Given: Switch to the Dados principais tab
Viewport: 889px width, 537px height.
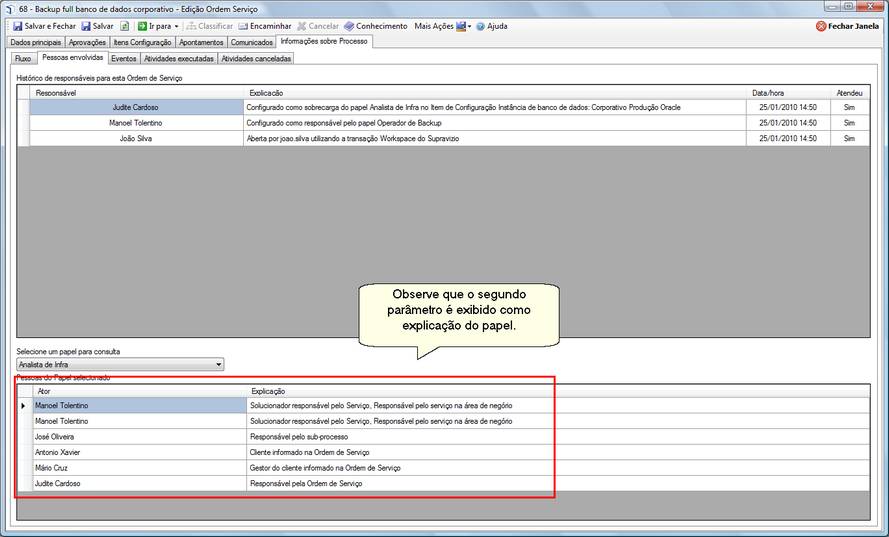Looking at the screenshot, I should pyautogui.click(x=36, y=43).
